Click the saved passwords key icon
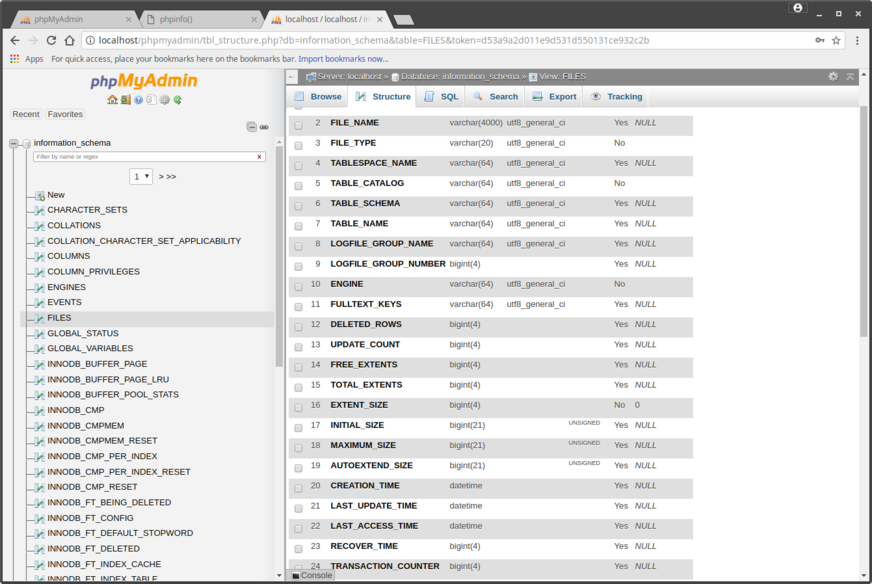Image resolution: width=872 pixels, height=584 pixels. (820, 40)
